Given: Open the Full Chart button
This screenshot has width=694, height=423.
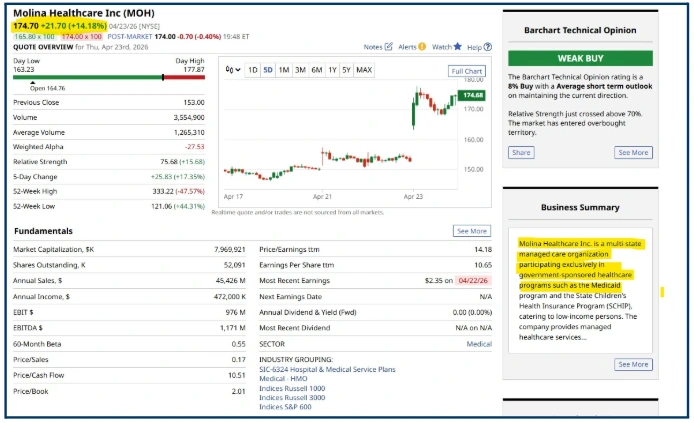Looking at the screenshot, I should click(x=467, y=71).
